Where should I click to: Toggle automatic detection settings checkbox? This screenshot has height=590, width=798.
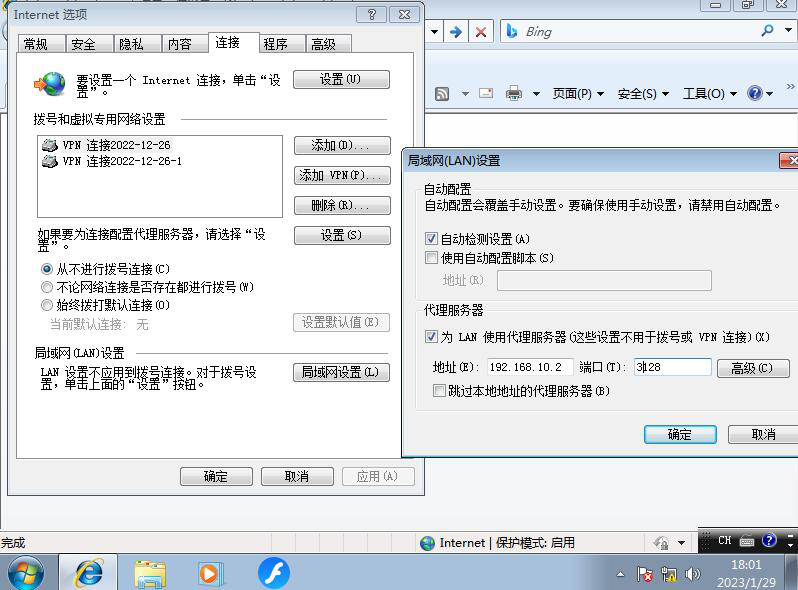pos(431,239)
